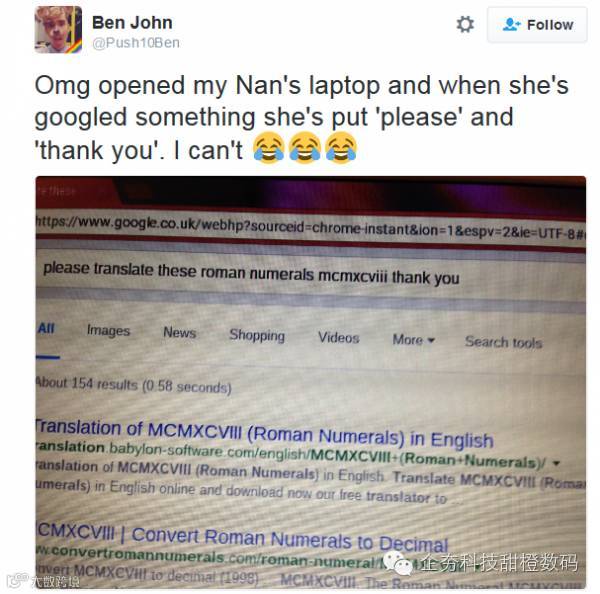
Task: Expand arrow beside babylon-software URL
Action: tap(556, 463)
